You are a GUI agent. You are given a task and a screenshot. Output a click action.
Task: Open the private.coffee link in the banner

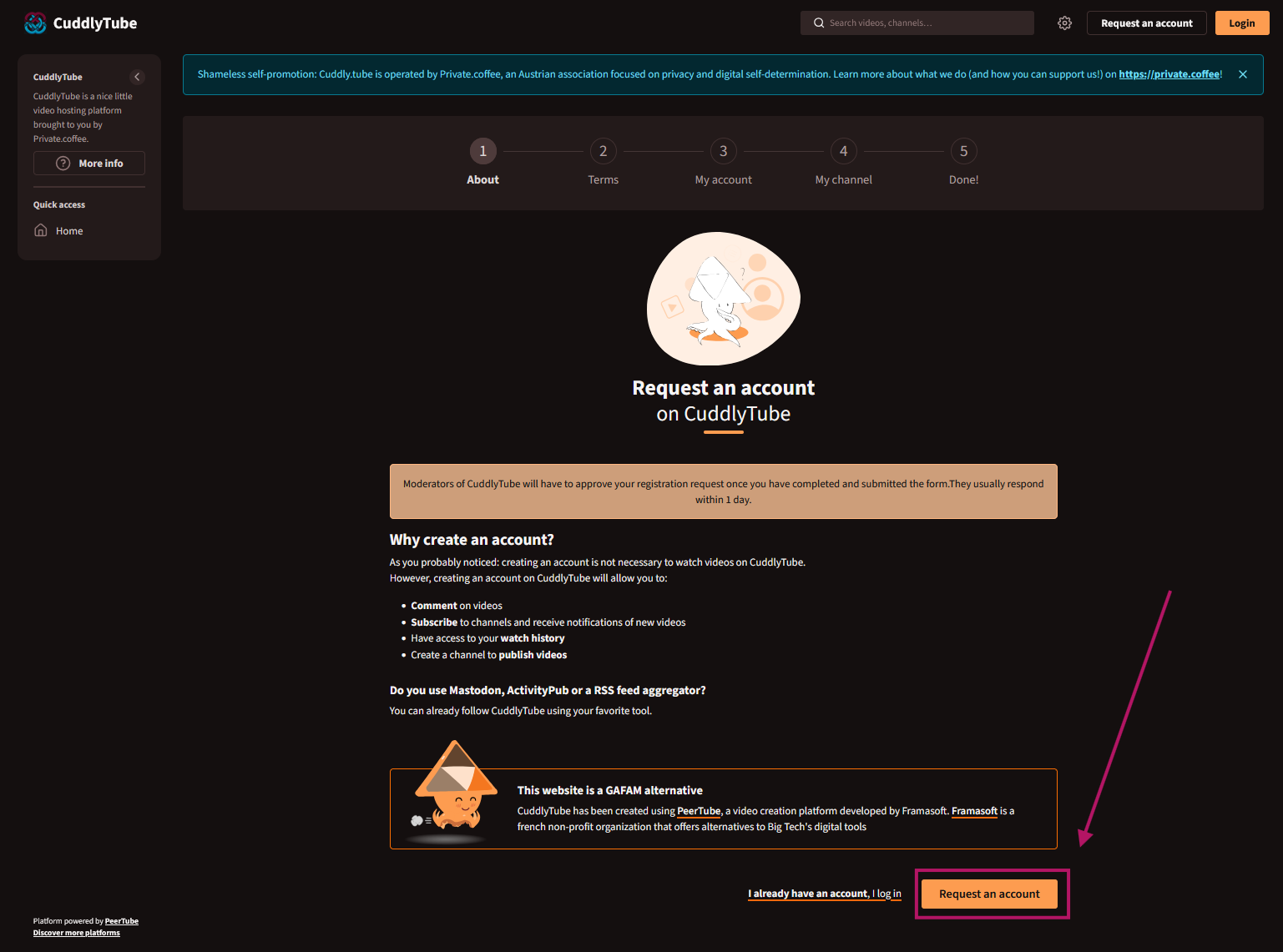click(x=1169, y=74)
